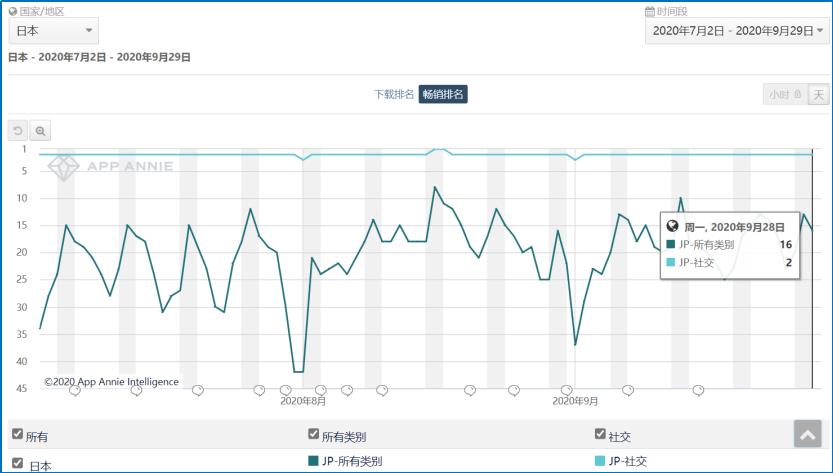Screen dimensions: 833x473
Task: Click the globe icon in the tooltip
Action: [673, 226]
